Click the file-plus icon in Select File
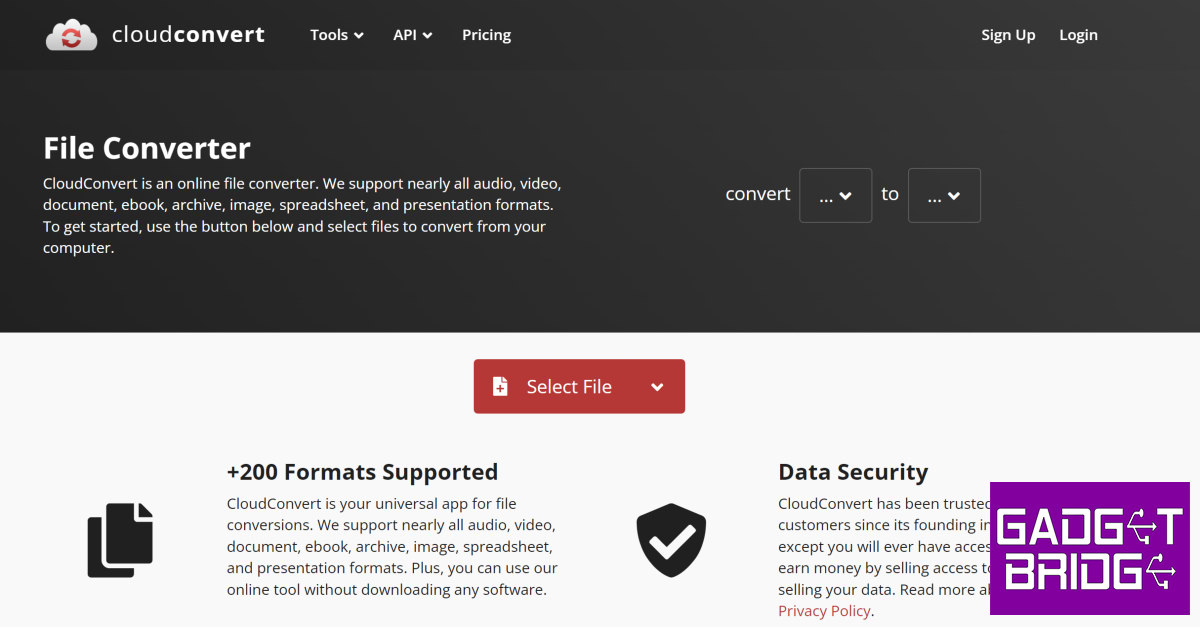The image size is (1200, 628). pyautogui.click(x=500, y=387)
